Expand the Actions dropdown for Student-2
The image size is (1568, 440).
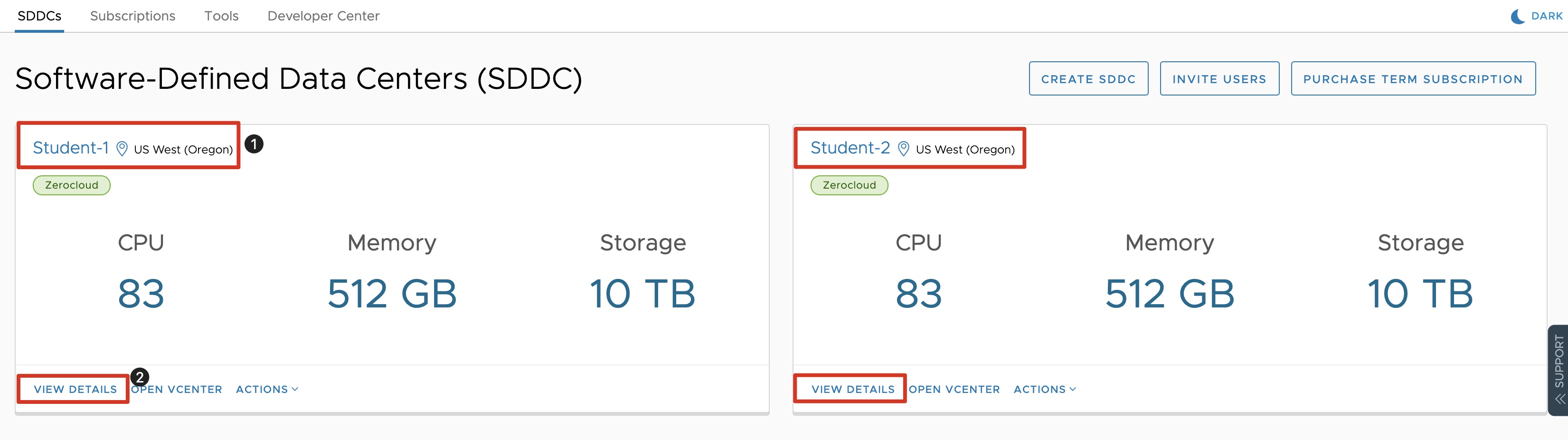1045,390
